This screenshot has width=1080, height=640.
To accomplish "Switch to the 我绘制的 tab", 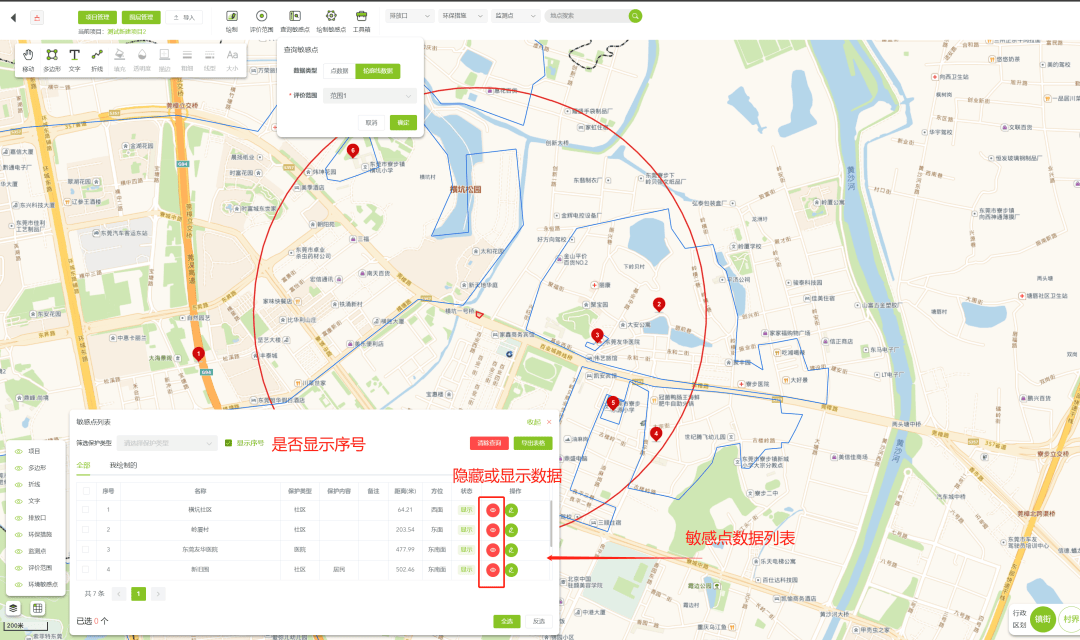I will click(123, 462).
